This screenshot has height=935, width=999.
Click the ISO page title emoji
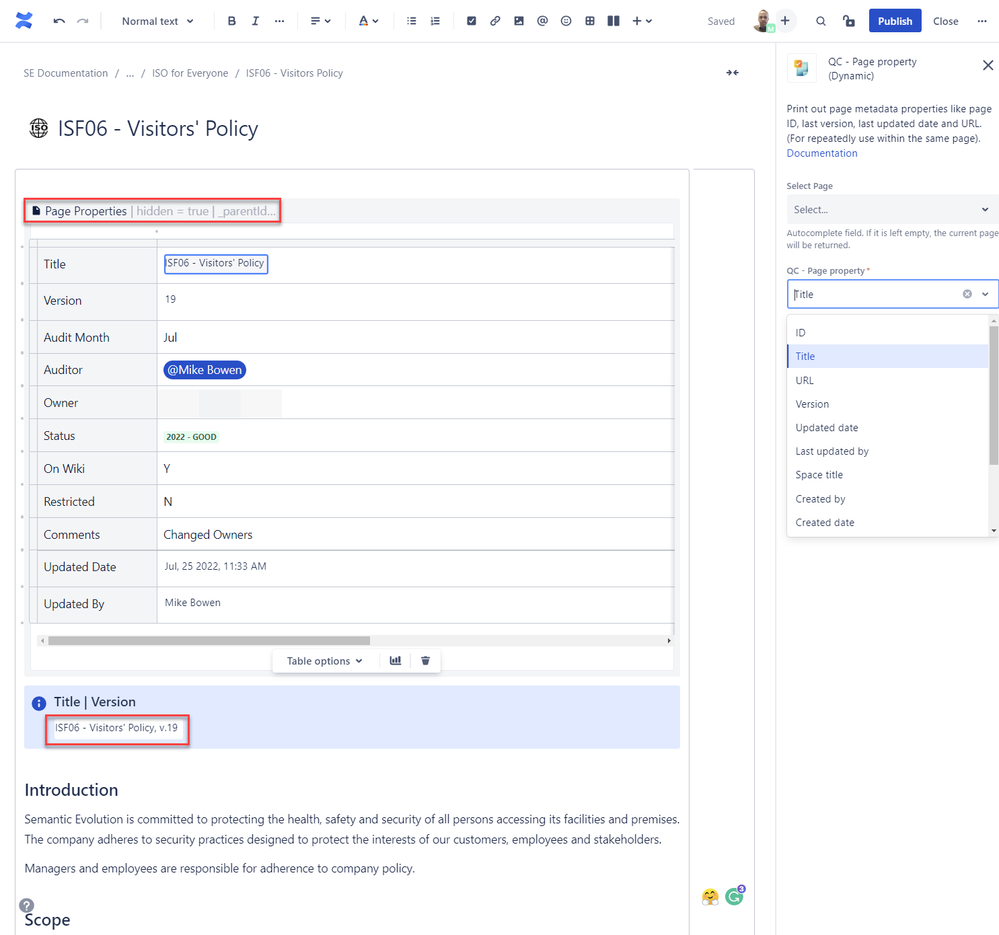click(x=39, y=128)
